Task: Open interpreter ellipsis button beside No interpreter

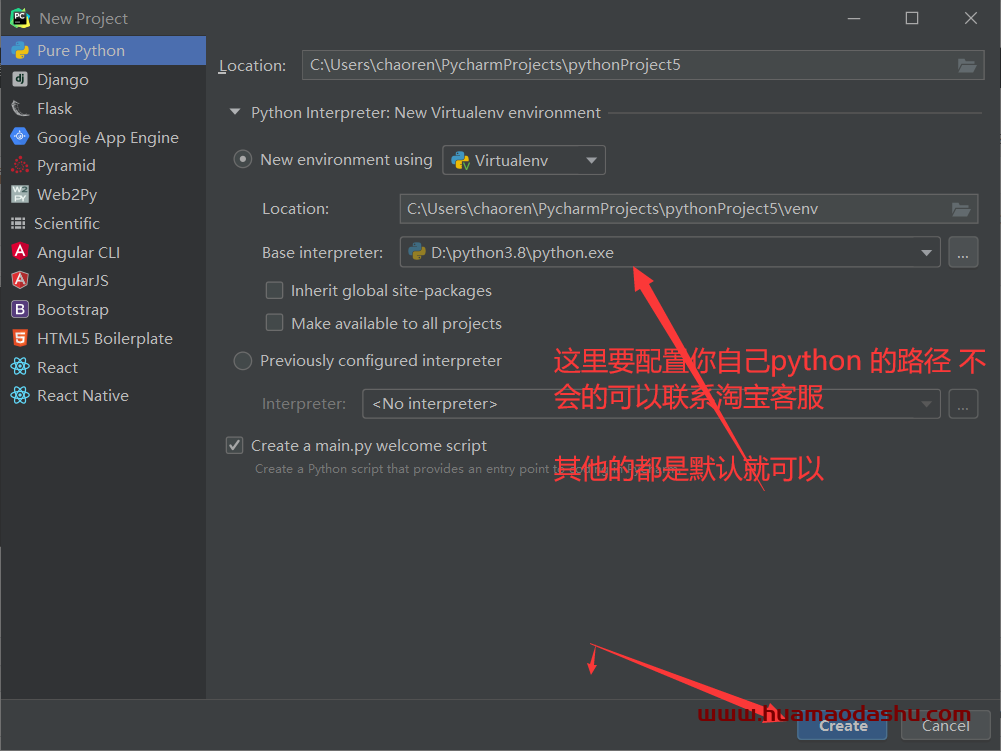Action: pyautogui.click(x=963, y=404)
